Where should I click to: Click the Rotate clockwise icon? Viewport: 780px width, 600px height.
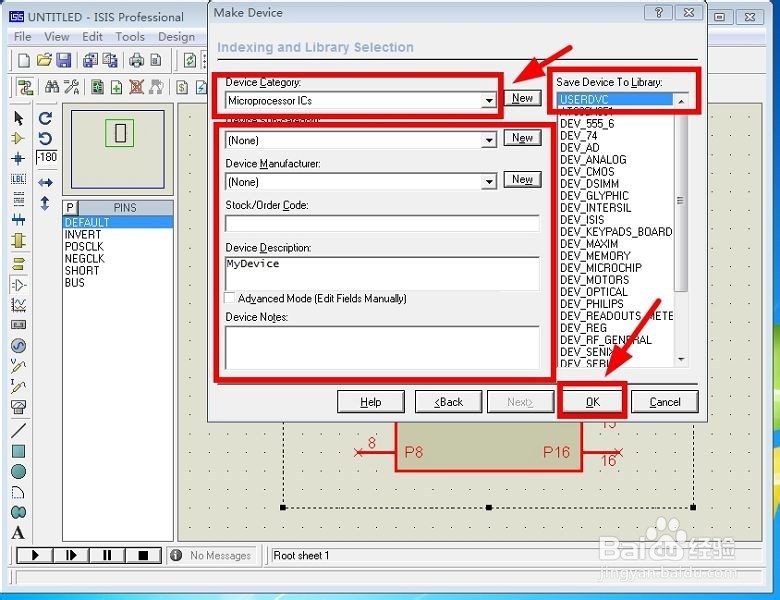(45, 118)
